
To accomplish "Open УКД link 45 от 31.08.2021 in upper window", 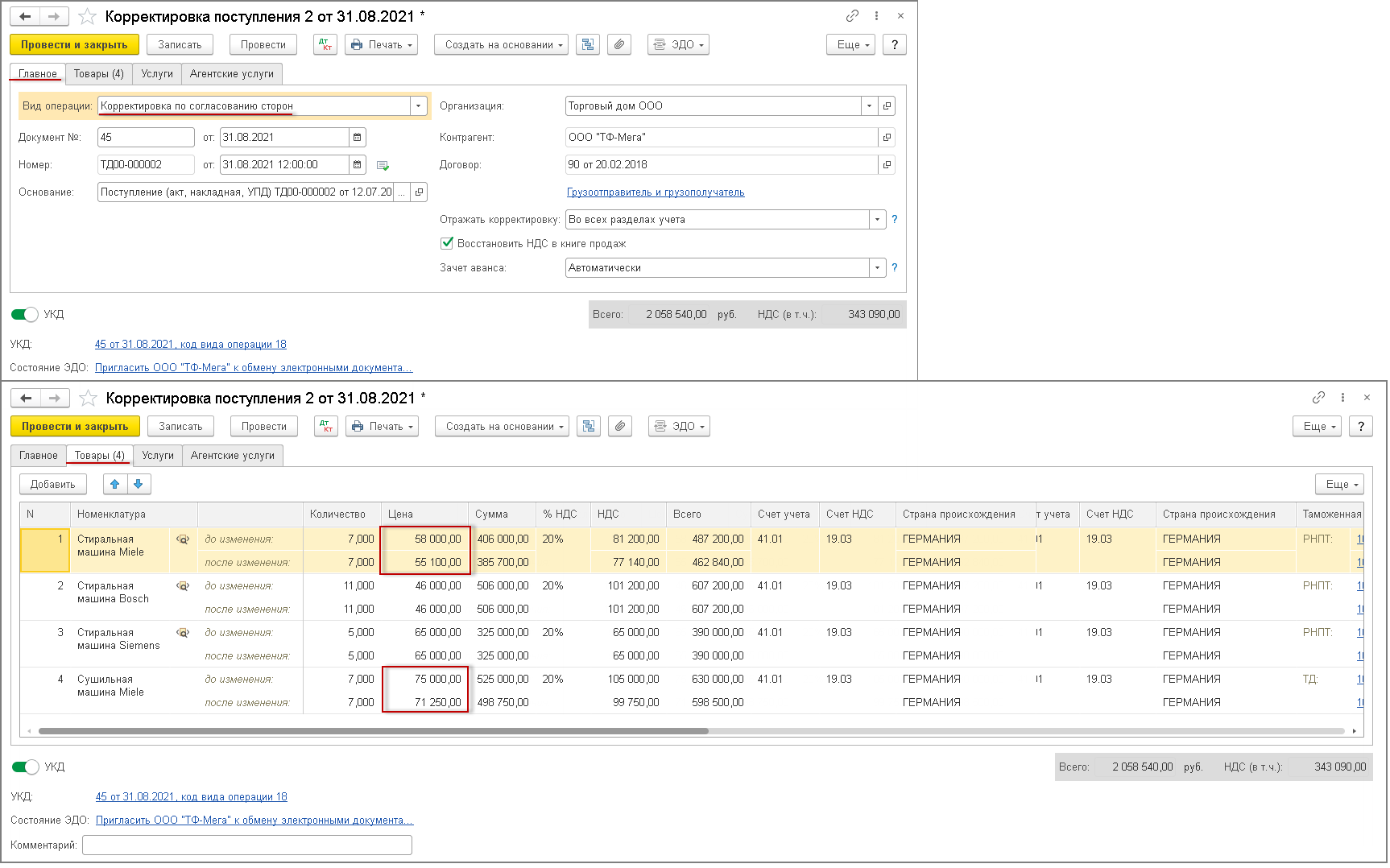I will [191, 344].
